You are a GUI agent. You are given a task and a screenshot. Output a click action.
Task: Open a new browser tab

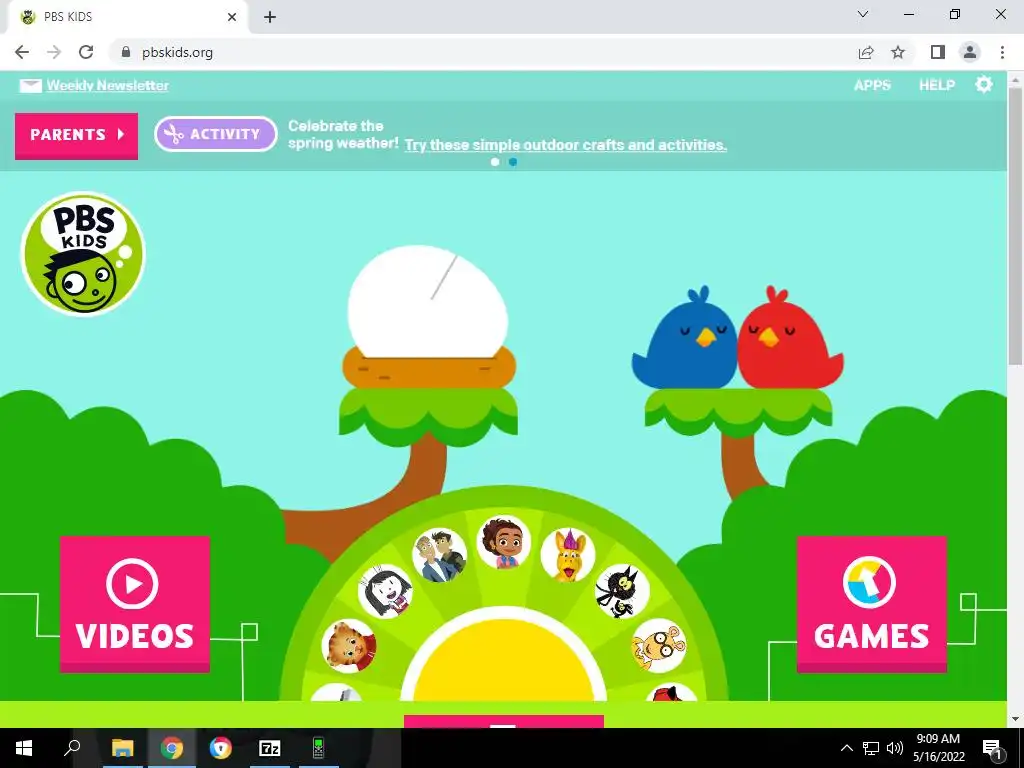(270, 17)
